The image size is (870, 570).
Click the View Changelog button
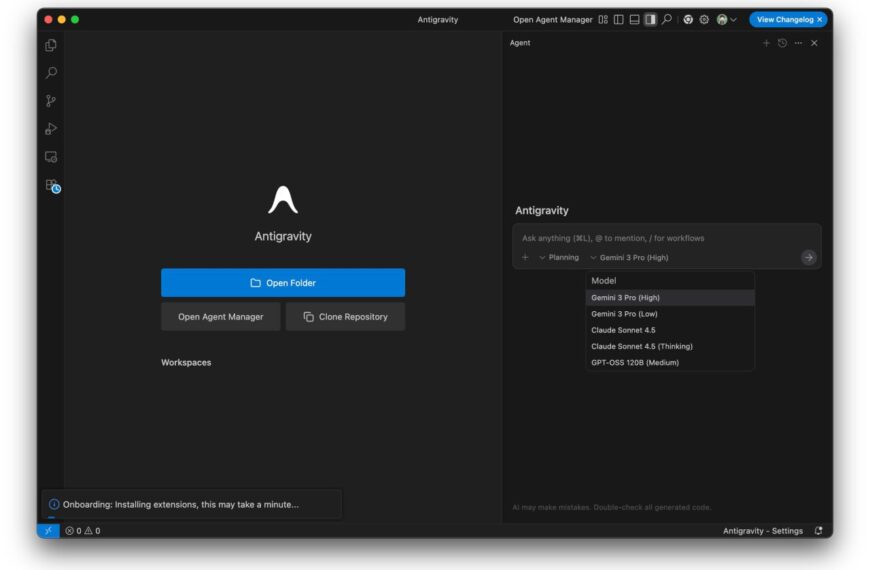[x=785, y=19]
